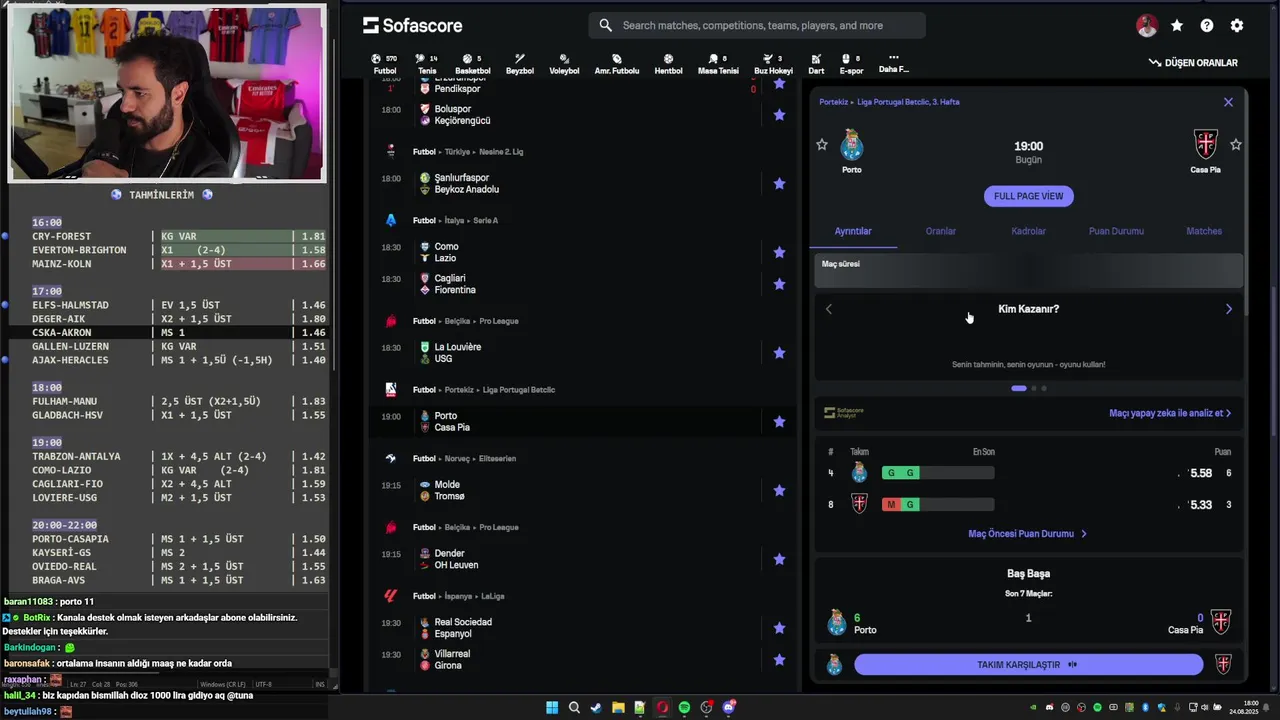Image resolution: width=1280 pixels, height=720 pixels.
Task: Open the Masa Tenisi category
Action: click(x=718, y=64)
